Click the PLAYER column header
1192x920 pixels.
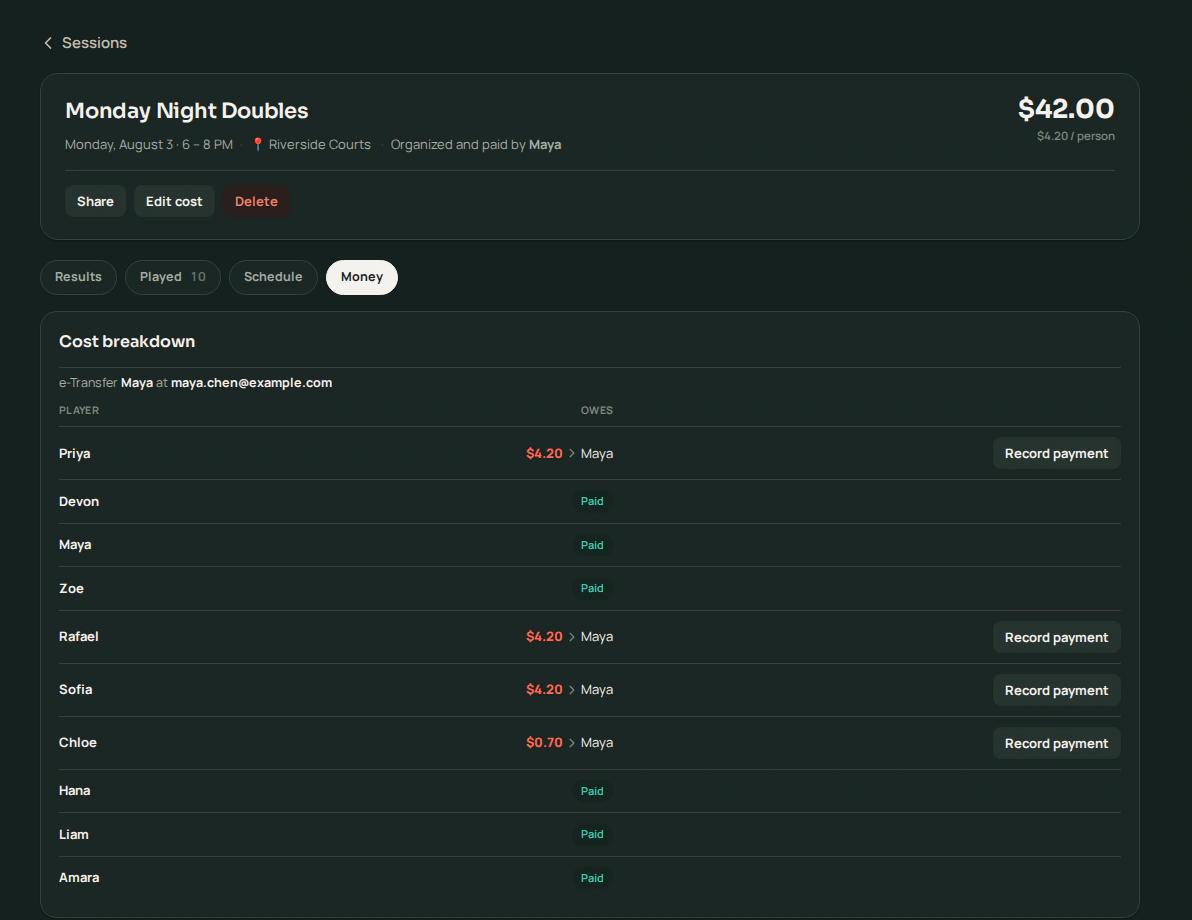(79, 411)
